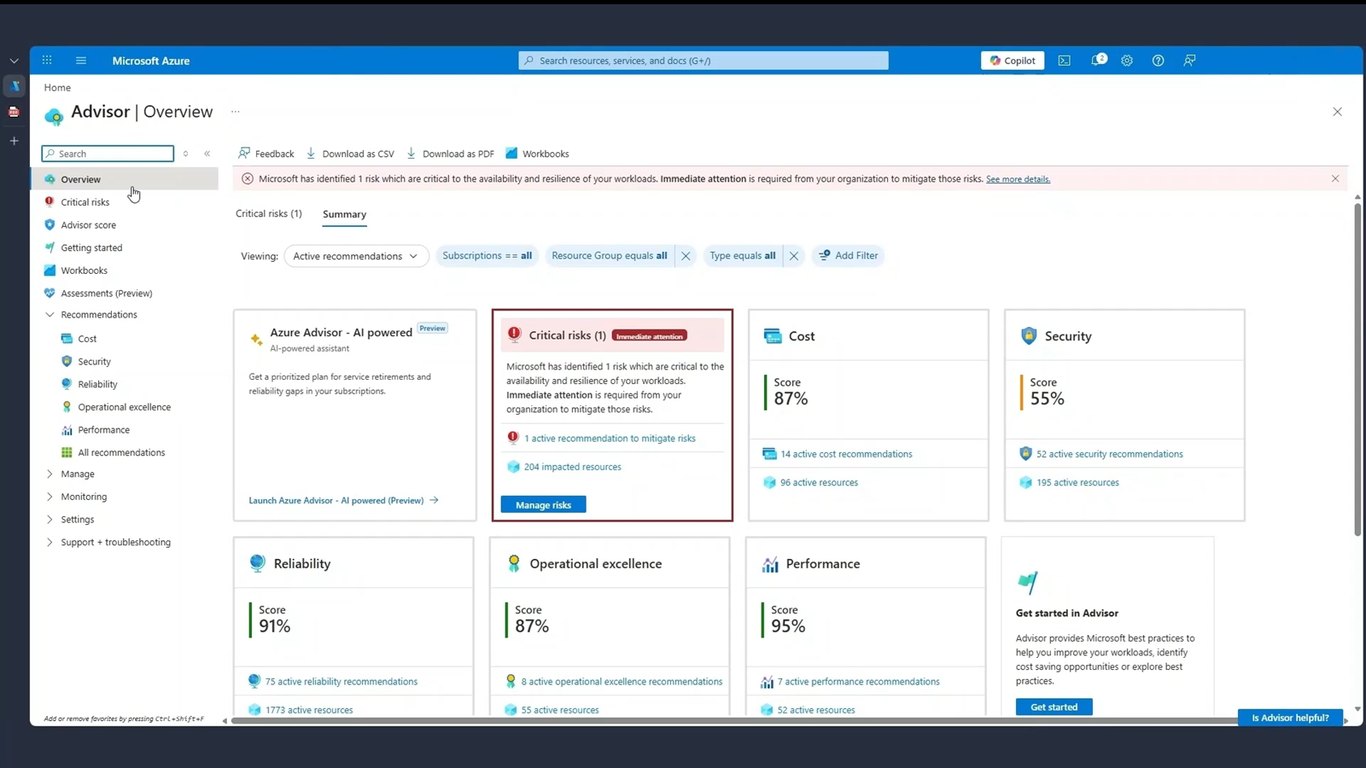The image size is (1366, 768).
Task: Open Workbooks from the toolbar
Action: [538, 154]
